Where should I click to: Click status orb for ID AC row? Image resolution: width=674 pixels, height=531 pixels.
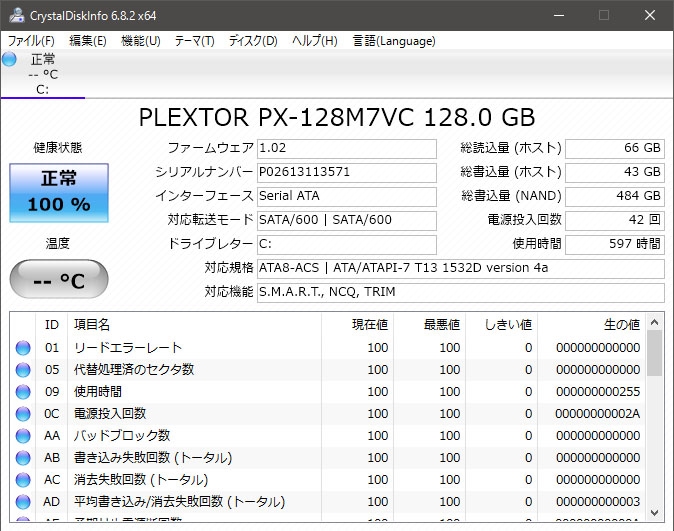pos(23,479)
